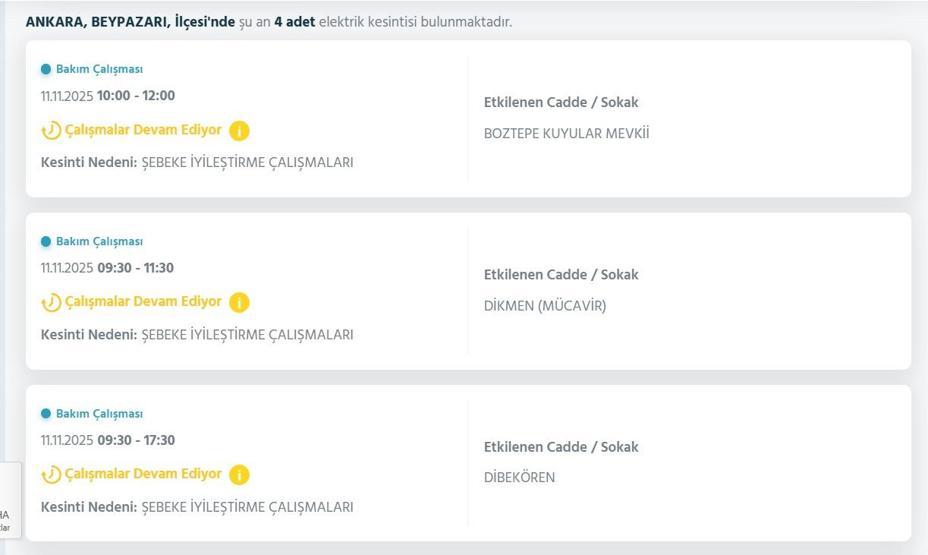This screenshot has width=928, height=555.
Task: Click the blue Bakım Çalışması dot in the BOZTEPE card
Action: pos(46,70)
